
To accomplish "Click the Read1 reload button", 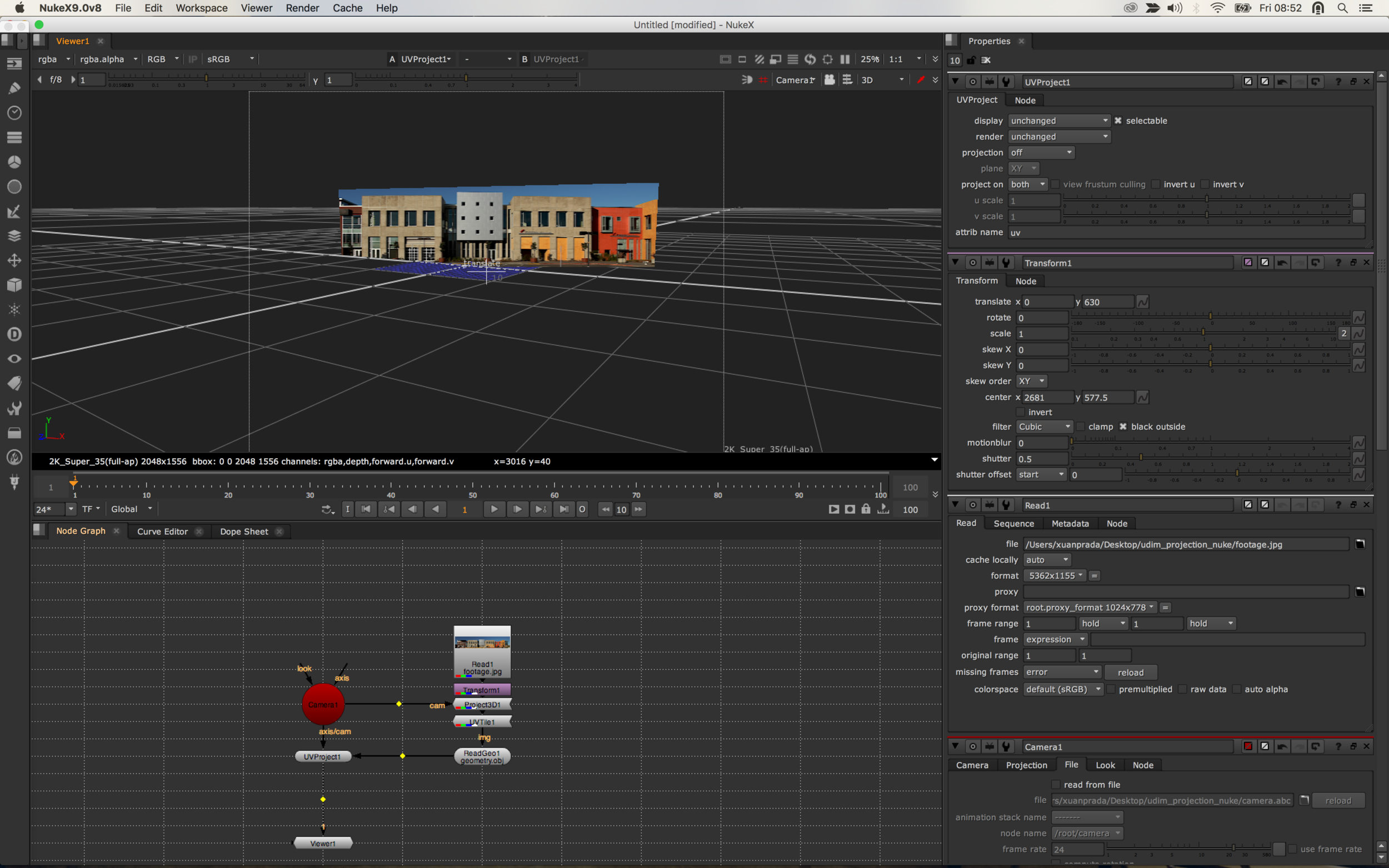I will tap(1130, 672).
